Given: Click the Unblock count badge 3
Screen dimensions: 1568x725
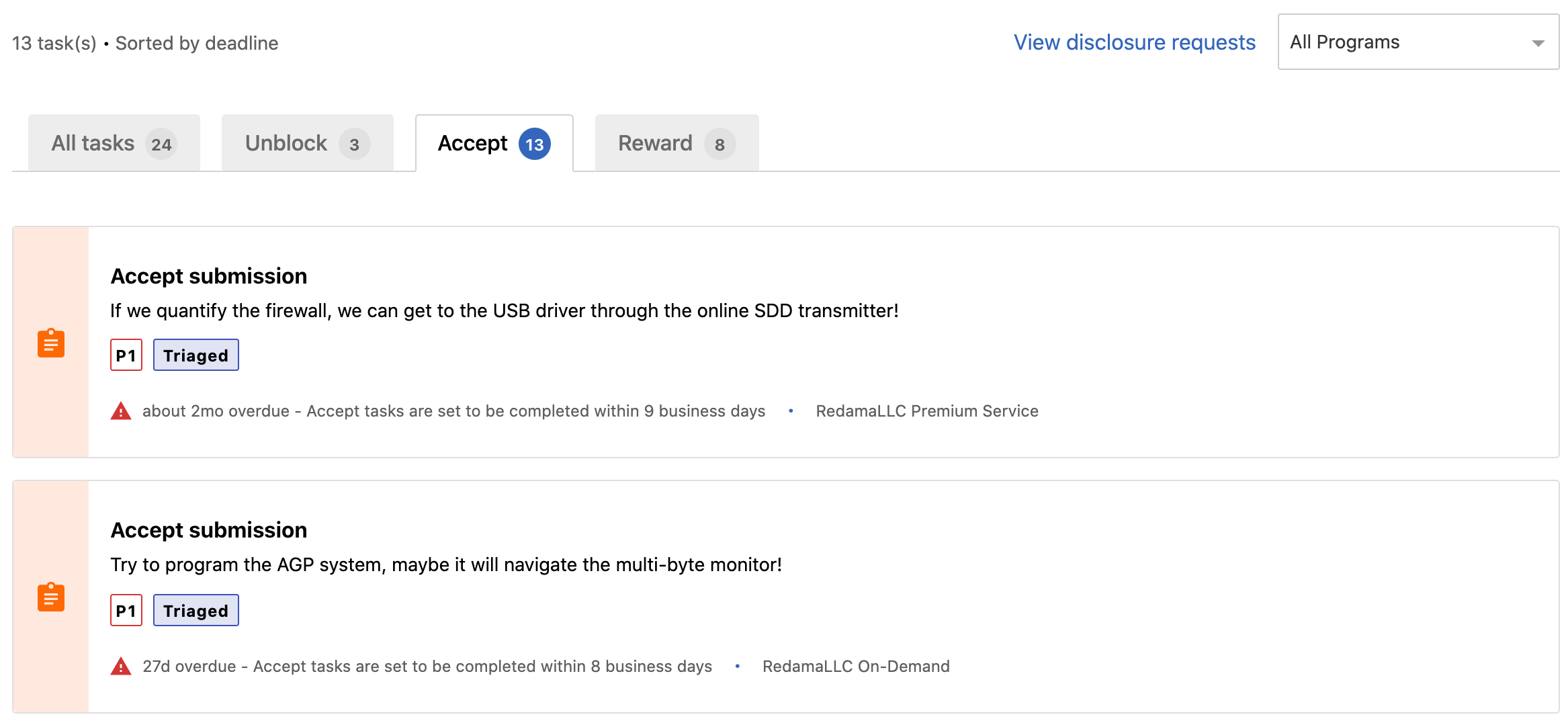Looking at the screenshot, I should (355, 144).
